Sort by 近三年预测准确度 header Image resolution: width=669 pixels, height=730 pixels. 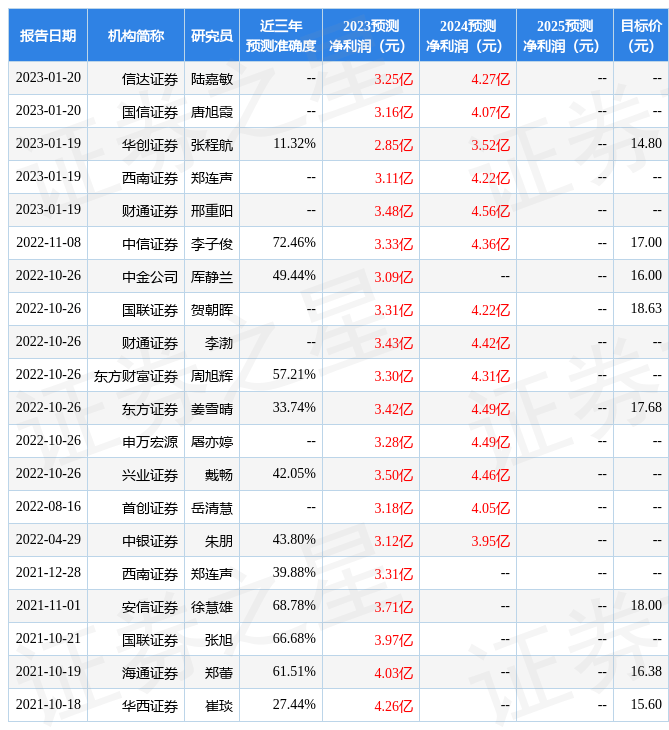(x=280, y=36)
